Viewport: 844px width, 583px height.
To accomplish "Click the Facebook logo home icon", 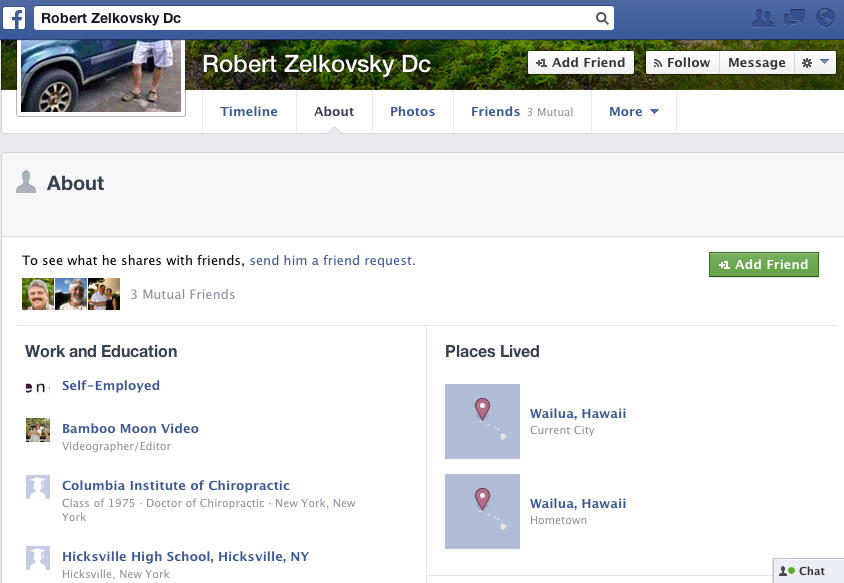I will pyautogui.click(x=14, y=17).
